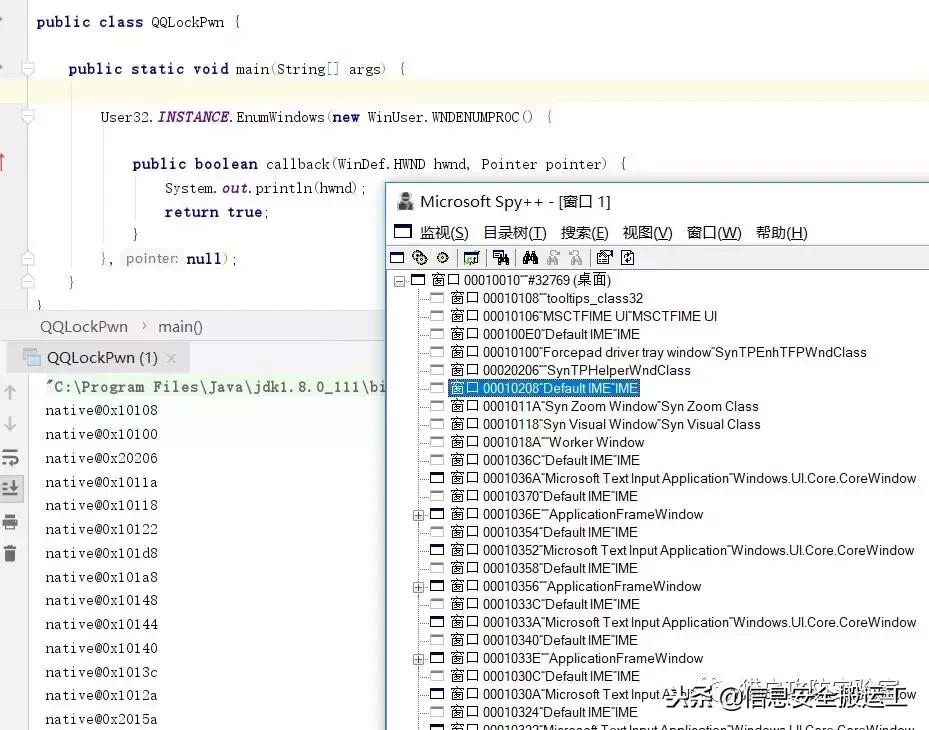Open the Processes view using the gears icon

[419, 257]
